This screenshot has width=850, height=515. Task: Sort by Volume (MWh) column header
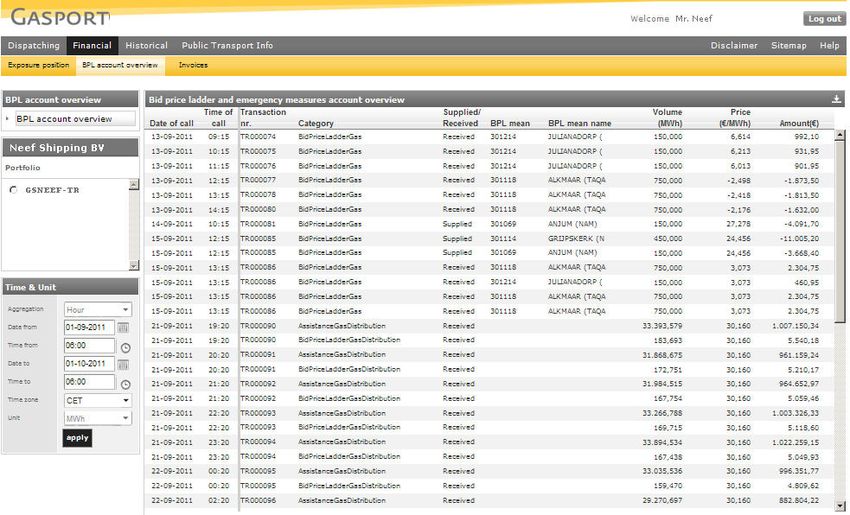coord(667,118)
